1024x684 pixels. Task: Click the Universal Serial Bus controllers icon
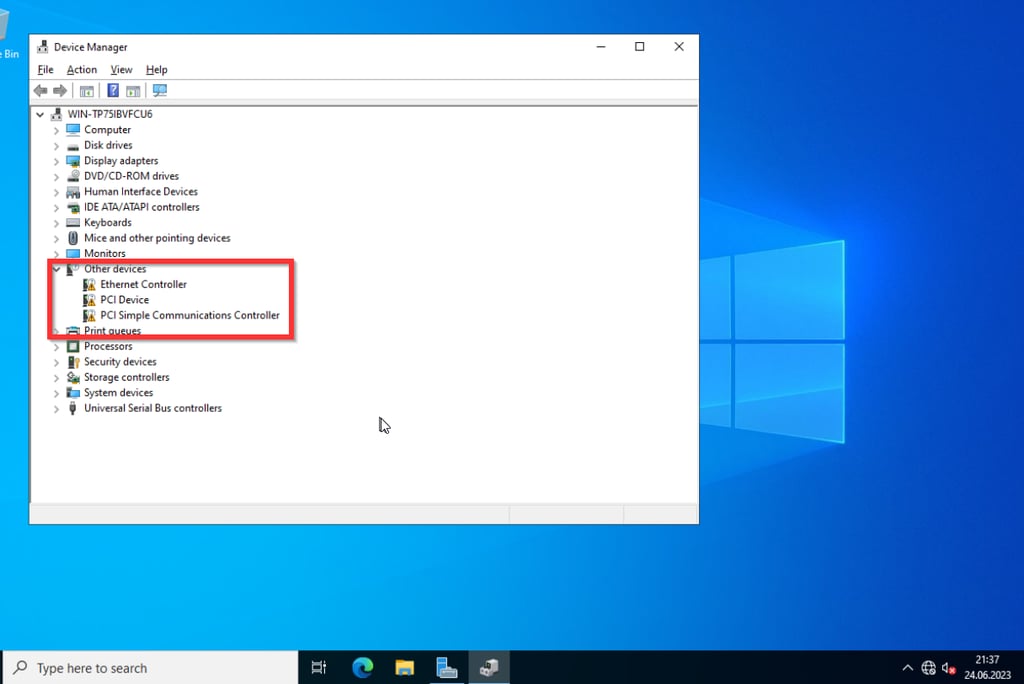pyautogui.click(x=73, y=408)
